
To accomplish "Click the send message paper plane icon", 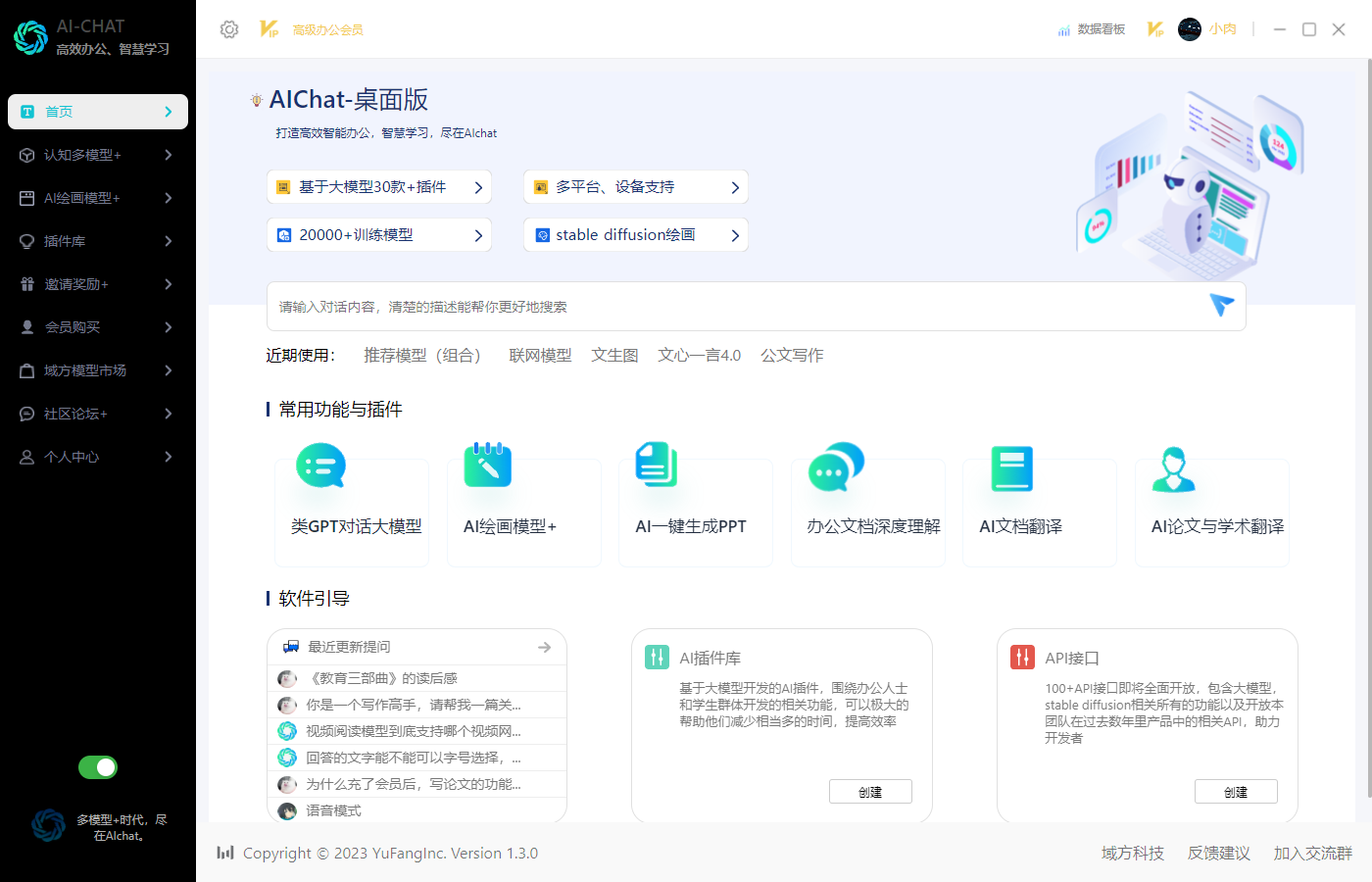I will tap(1220, 306).
